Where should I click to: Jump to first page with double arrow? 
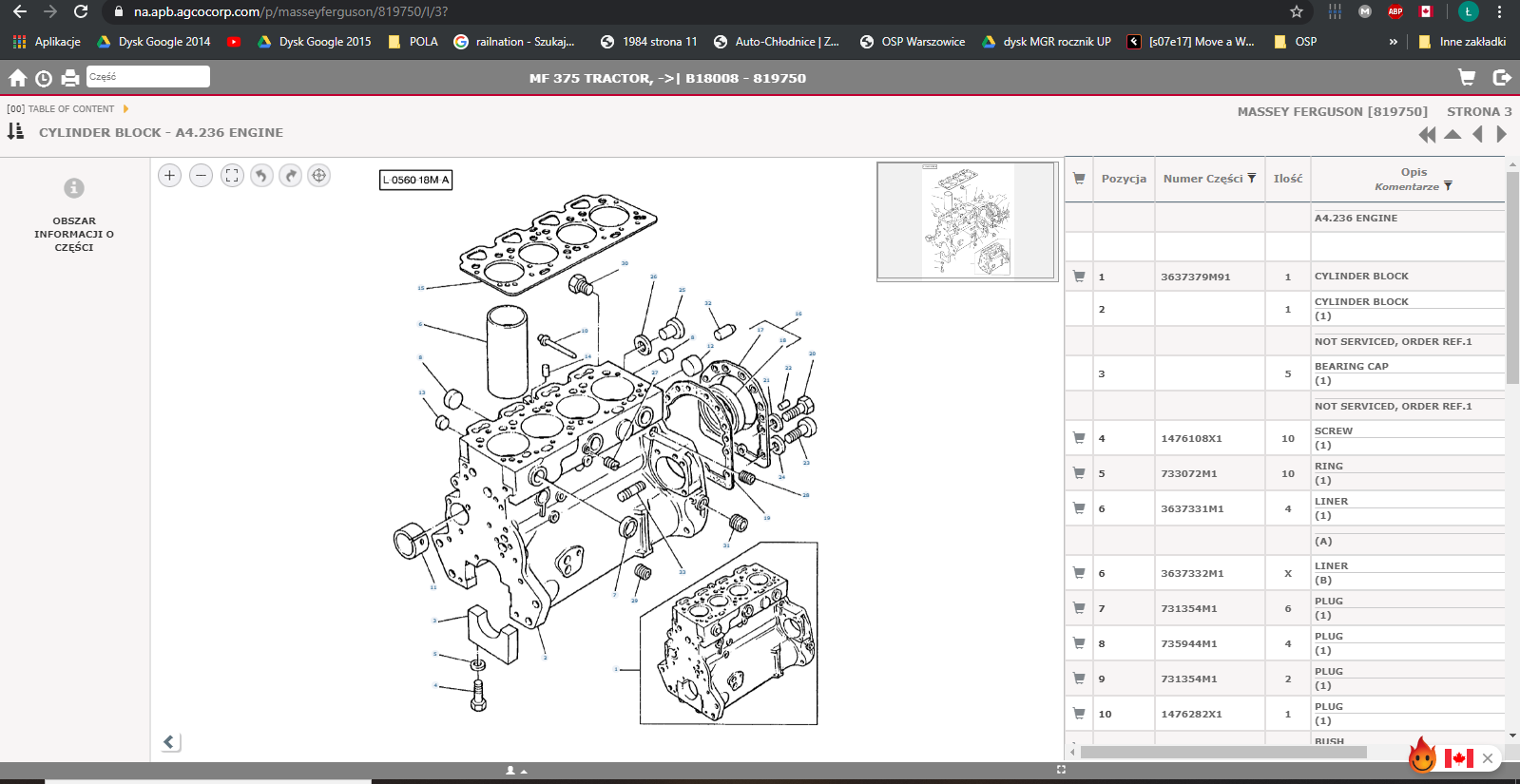(x=1427, y=135)
